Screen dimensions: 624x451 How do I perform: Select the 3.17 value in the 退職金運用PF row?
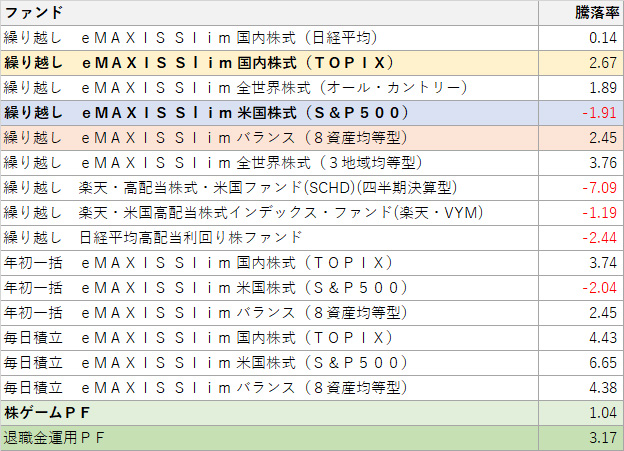click(600, 437)
